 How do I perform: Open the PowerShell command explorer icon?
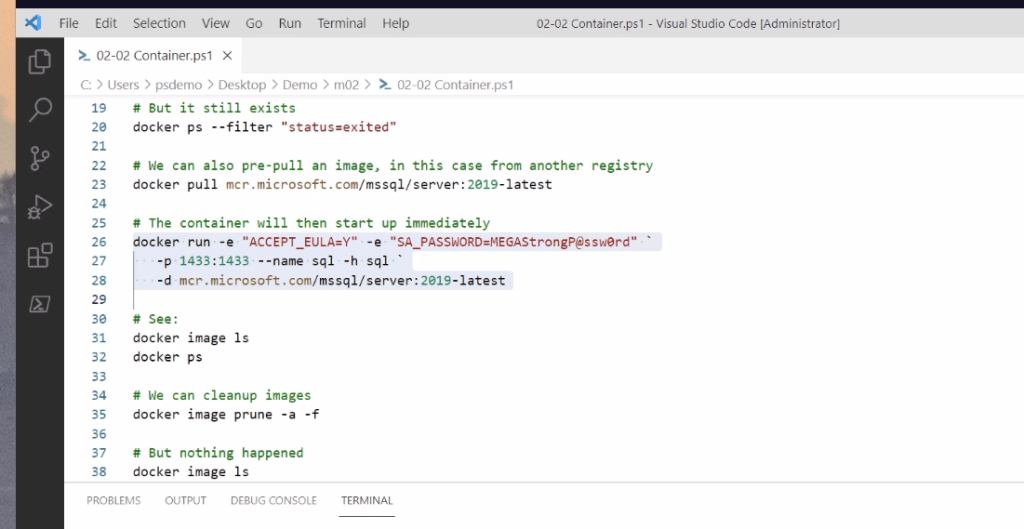click(40, 304)
